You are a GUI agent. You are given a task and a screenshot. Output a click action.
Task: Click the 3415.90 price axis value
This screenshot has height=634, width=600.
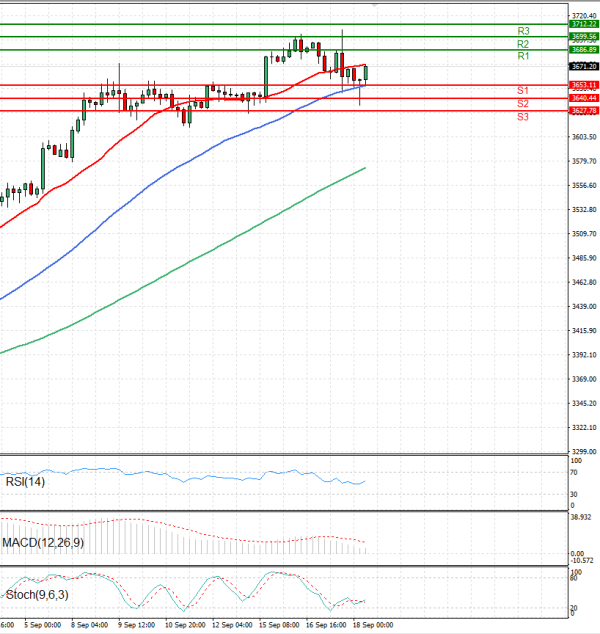[584, 331]
